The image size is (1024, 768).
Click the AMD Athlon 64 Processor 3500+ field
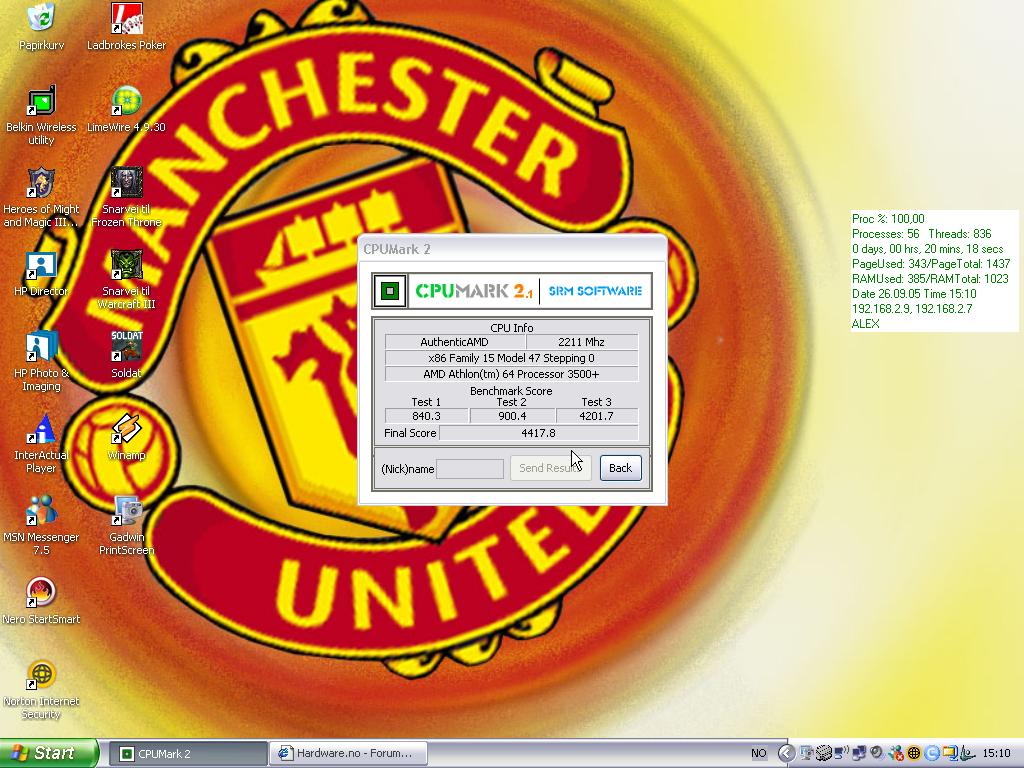tap(511, 374)
